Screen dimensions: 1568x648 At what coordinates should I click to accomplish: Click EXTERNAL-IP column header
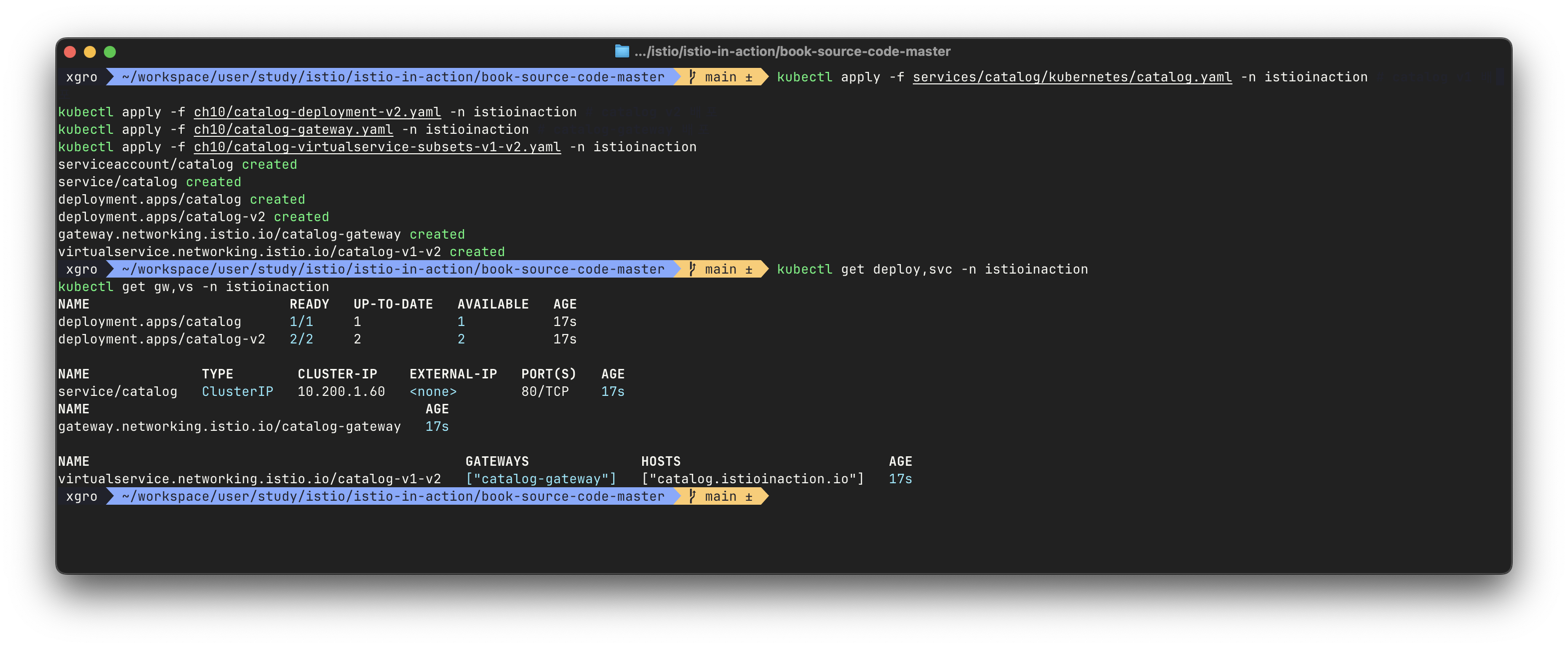[453, 374]
